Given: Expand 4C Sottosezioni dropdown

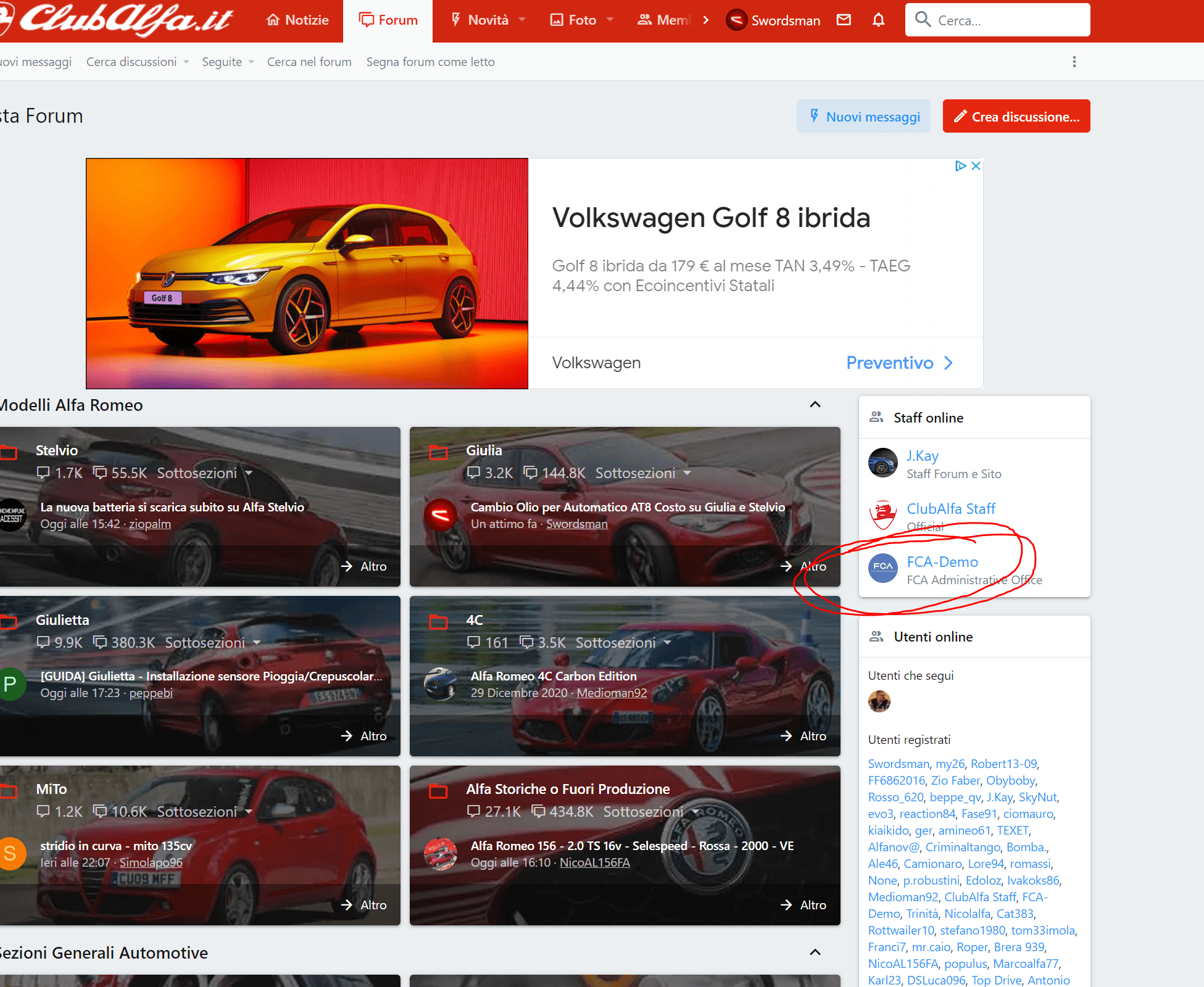Looking at the screenshot, I should point(623,643).
